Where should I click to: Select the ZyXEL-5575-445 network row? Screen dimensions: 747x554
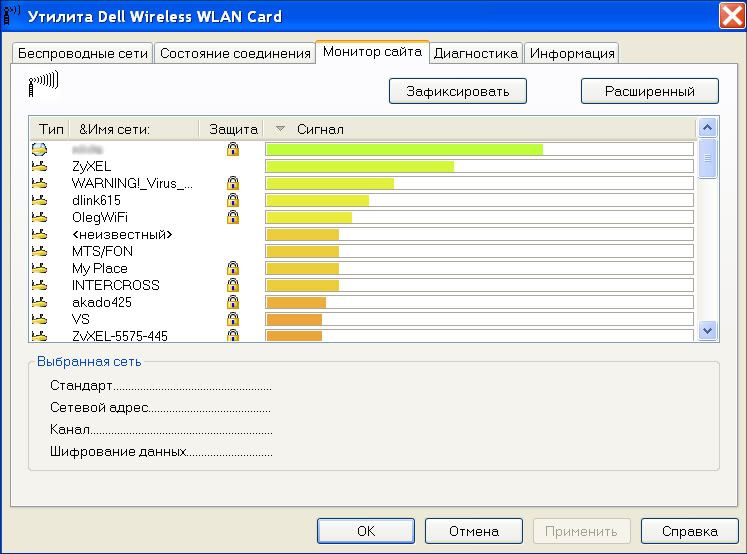point(363,336)
